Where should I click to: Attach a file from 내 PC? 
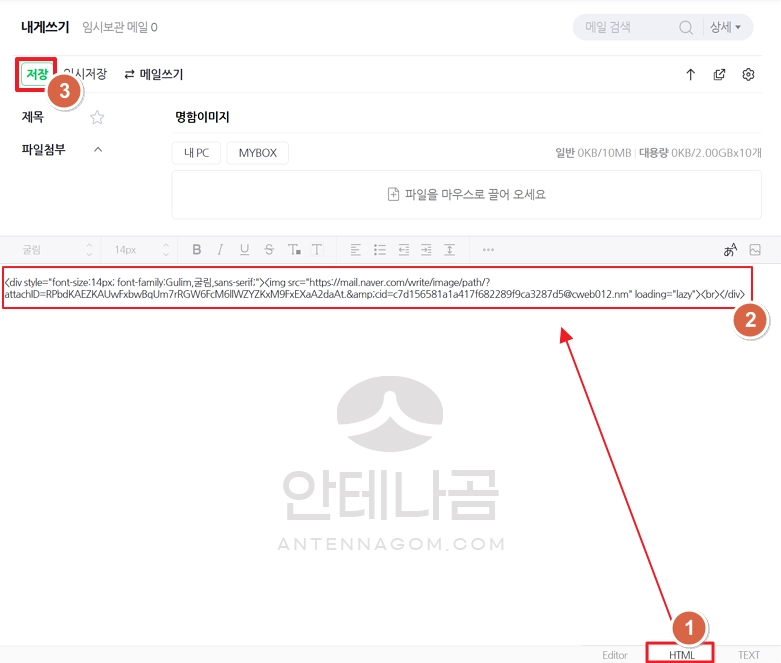pyautogui.click(x=196, y=153)
